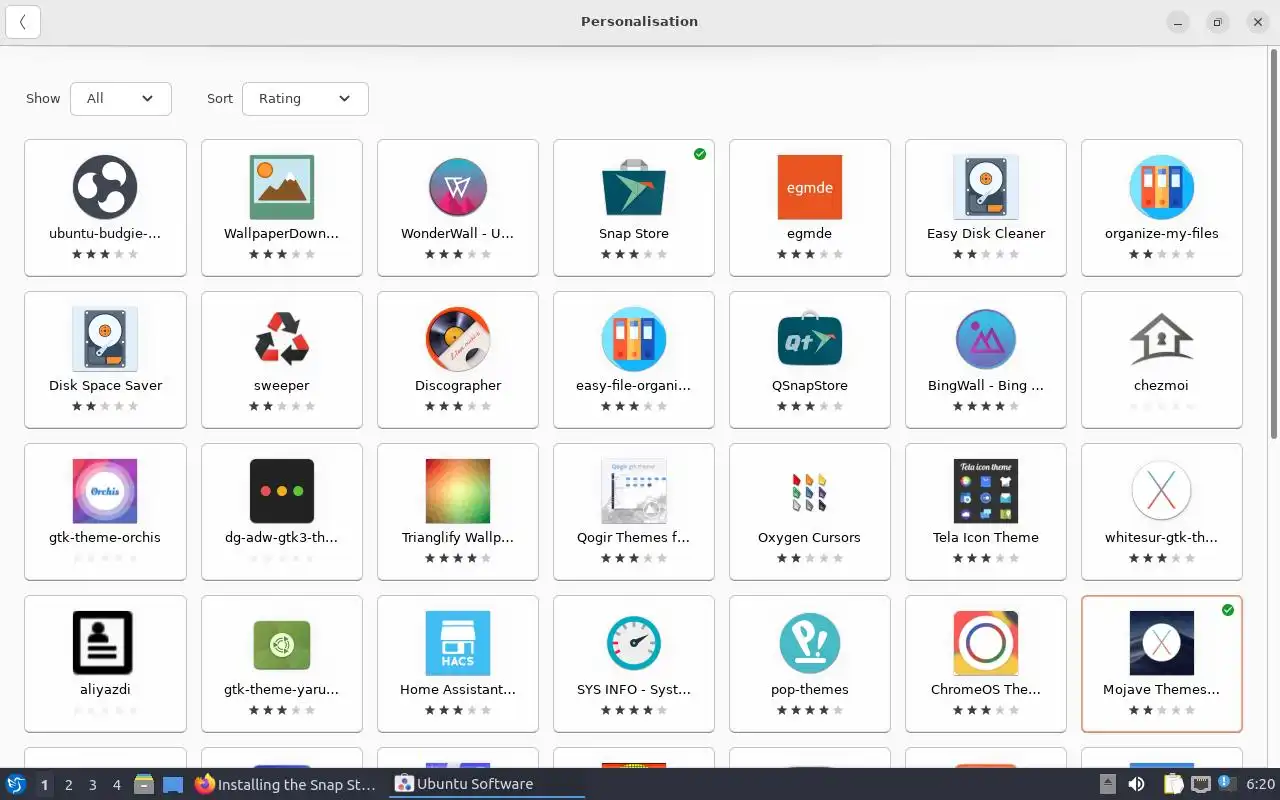Click the volume speaker tray icon
Screen dimensions: 1280x800
(x=1136, y=784)
